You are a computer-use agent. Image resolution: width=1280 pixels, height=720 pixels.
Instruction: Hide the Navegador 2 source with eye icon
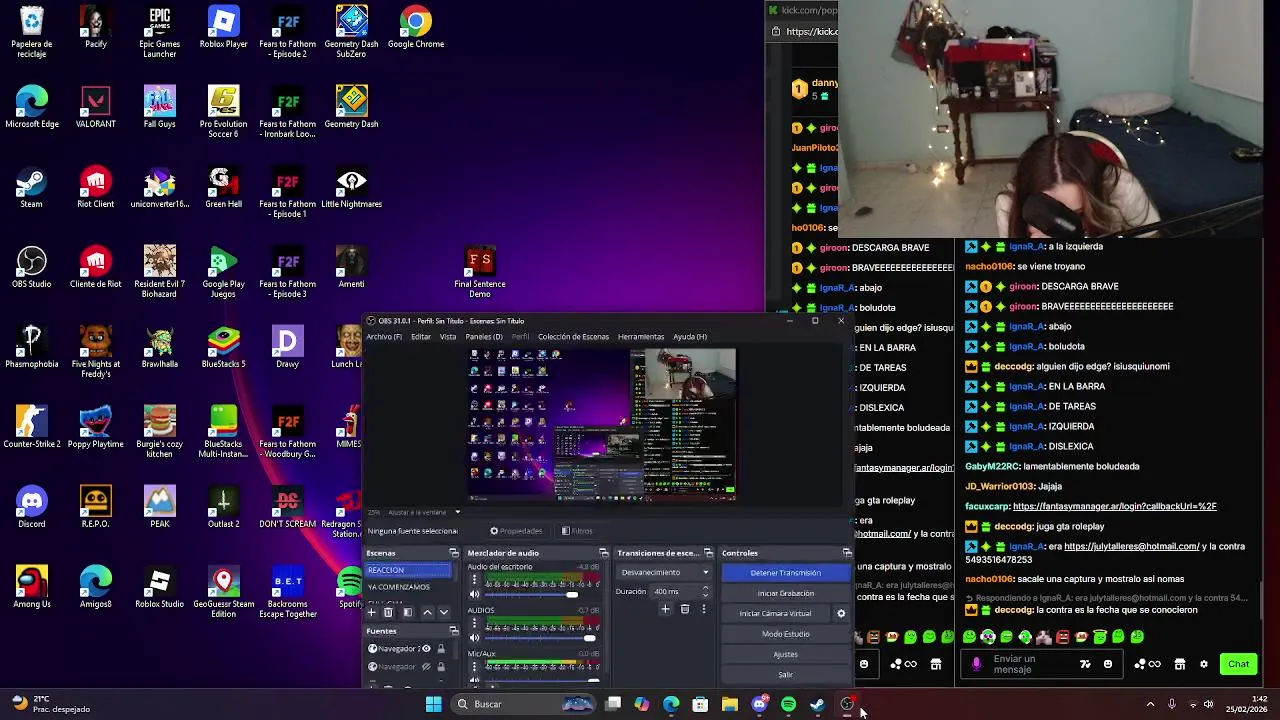pyautogui.click(x=426, y=649)
